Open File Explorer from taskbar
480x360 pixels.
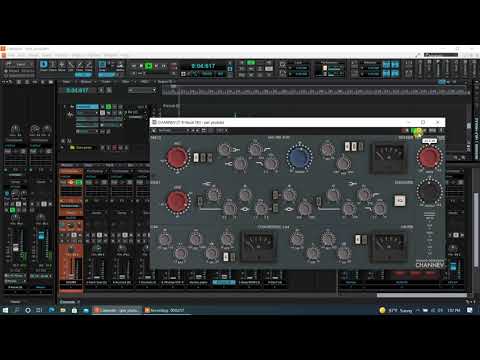(x=63, y=310)
